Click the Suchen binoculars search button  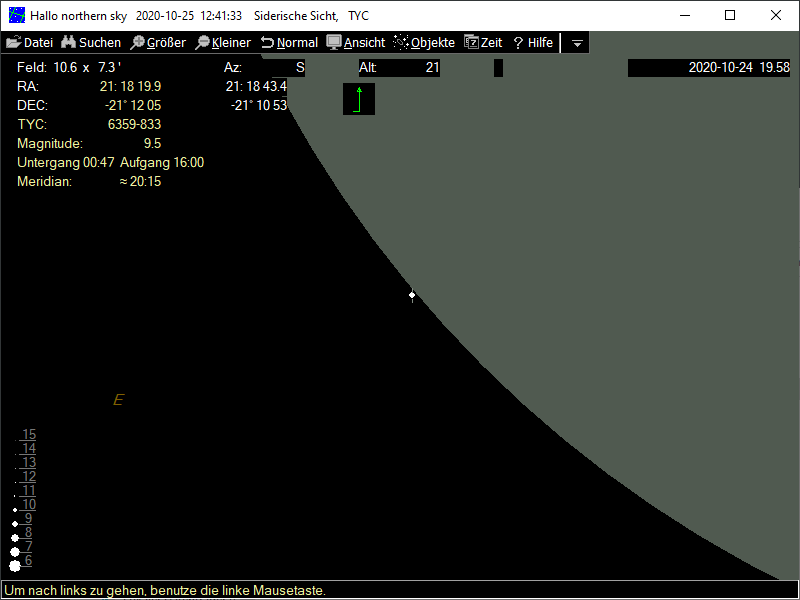(91, 43)
